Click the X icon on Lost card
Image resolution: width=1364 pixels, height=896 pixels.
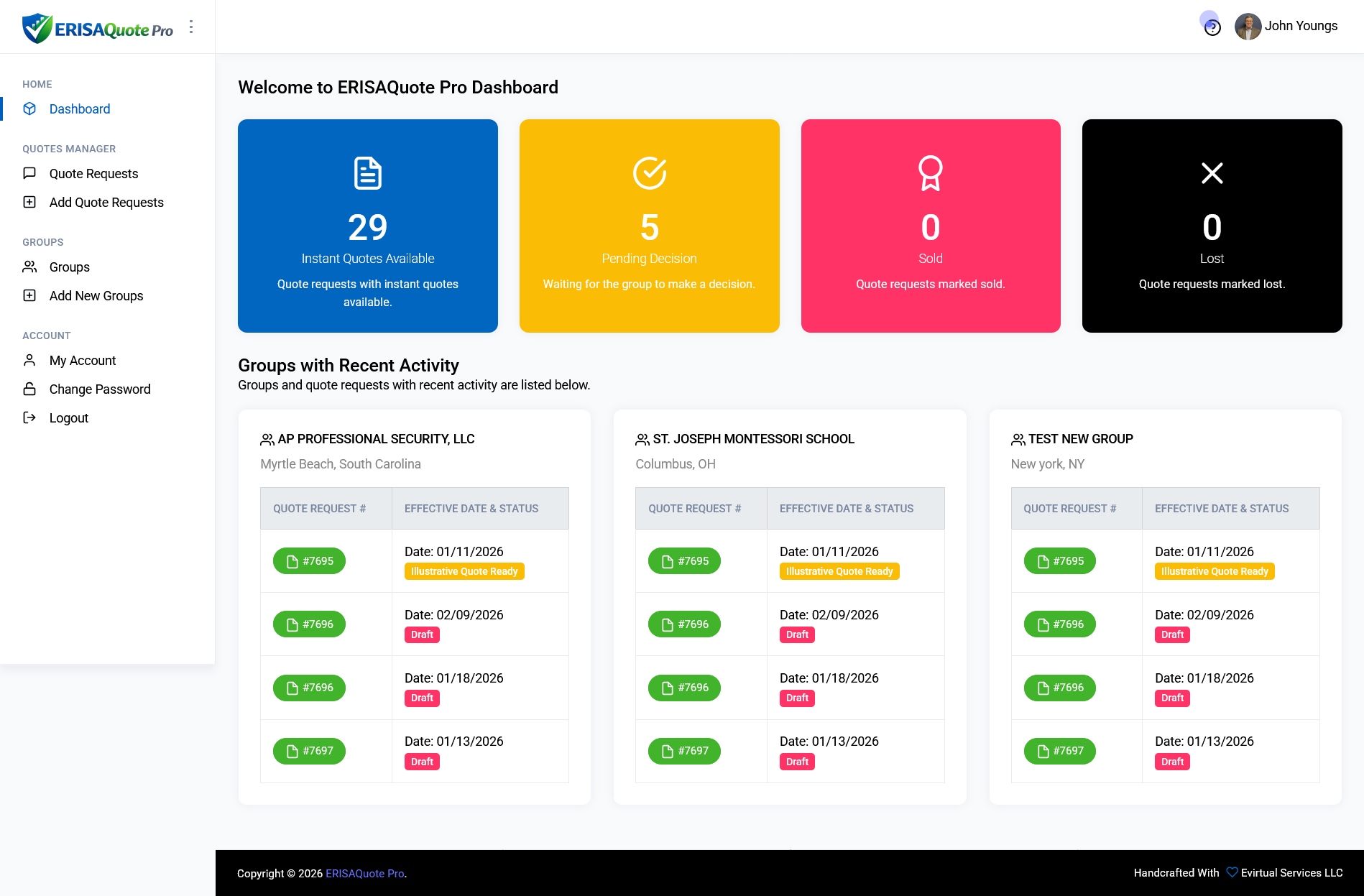click(x=1212, y=173)
